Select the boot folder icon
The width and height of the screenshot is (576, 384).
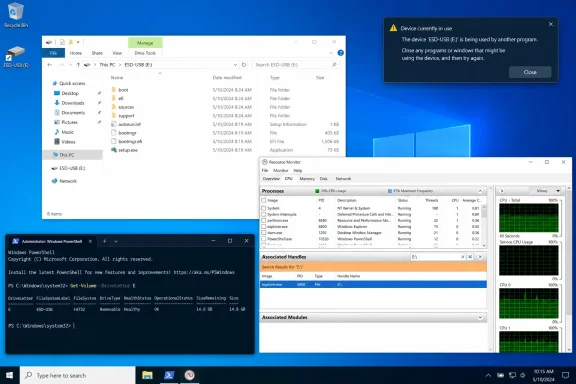point(114,90)
